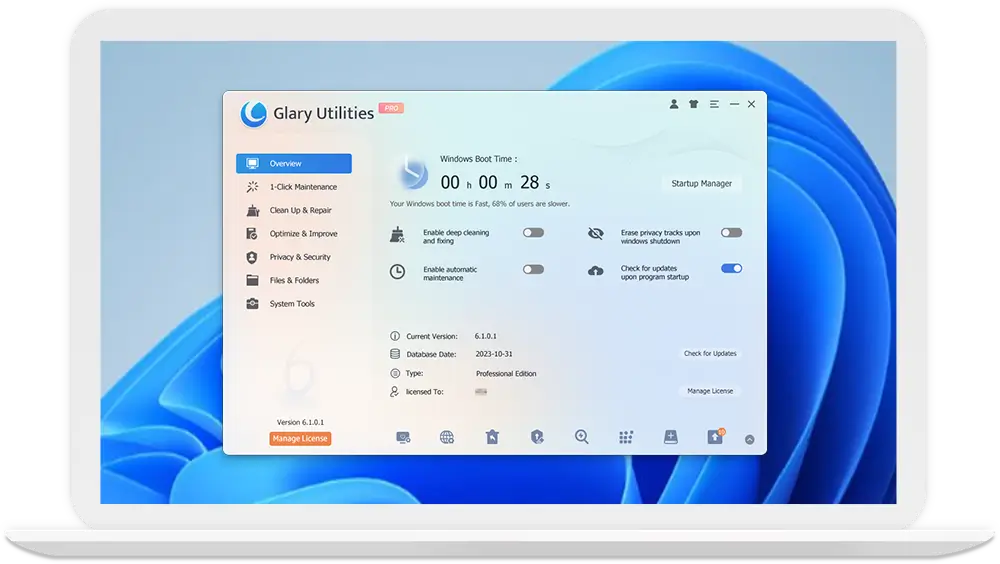This screenshot has height=564, width=1000.
Task: Open the skin shirt icon
Action: [x=693, y=104]
